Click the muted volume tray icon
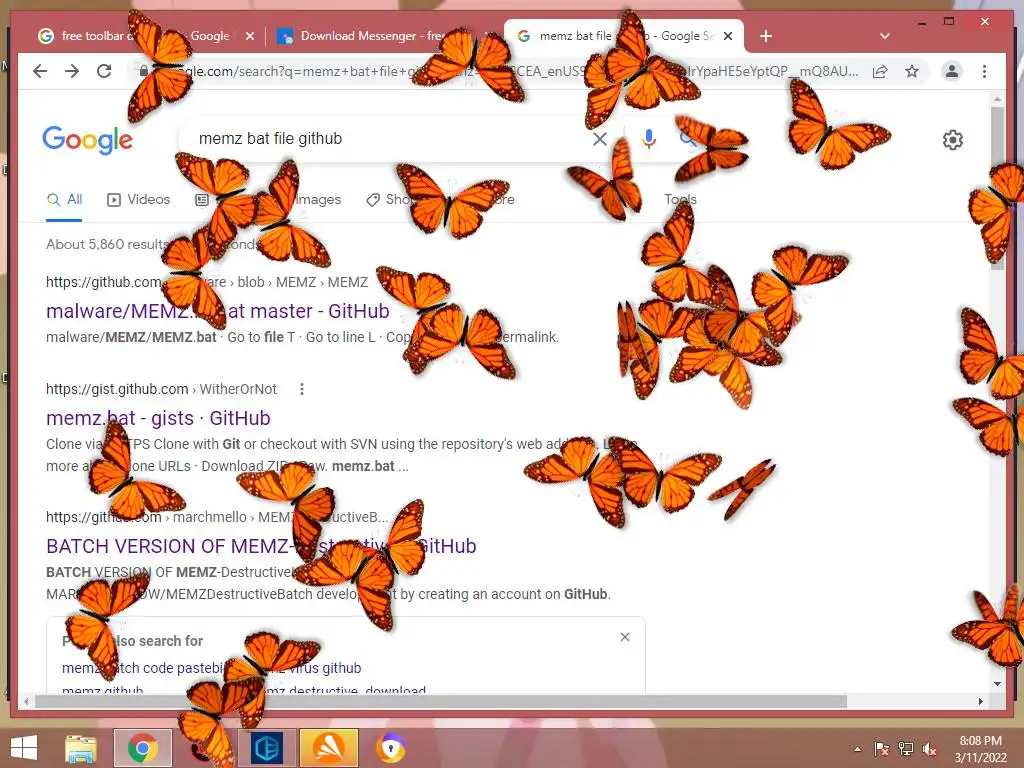The image size is (1024, 768). click(930, 749)
